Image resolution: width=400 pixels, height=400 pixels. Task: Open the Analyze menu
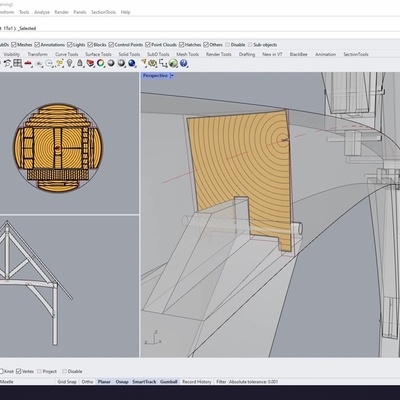pos(42,12)
